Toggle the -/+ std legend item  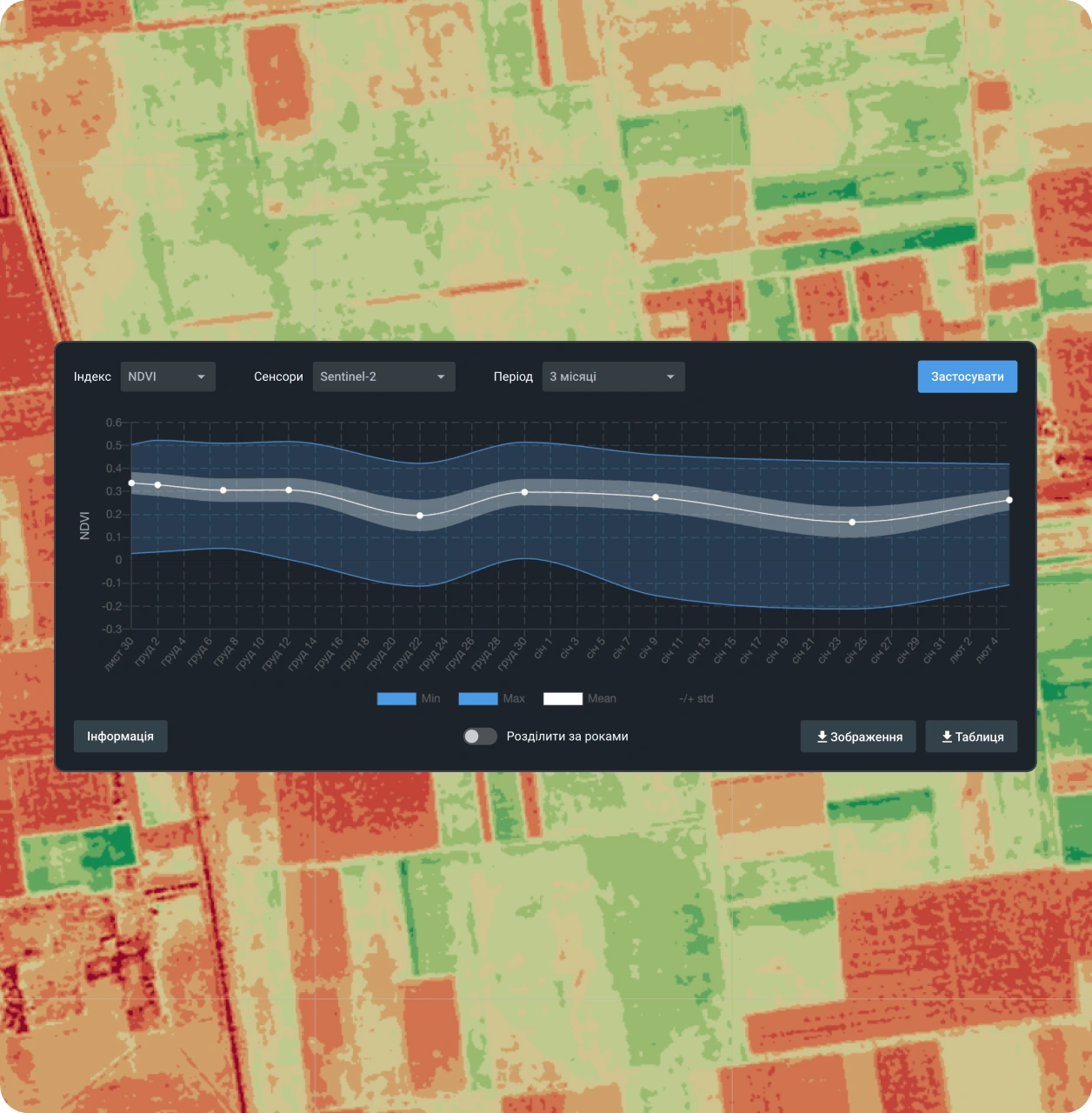tap(696, 698)
